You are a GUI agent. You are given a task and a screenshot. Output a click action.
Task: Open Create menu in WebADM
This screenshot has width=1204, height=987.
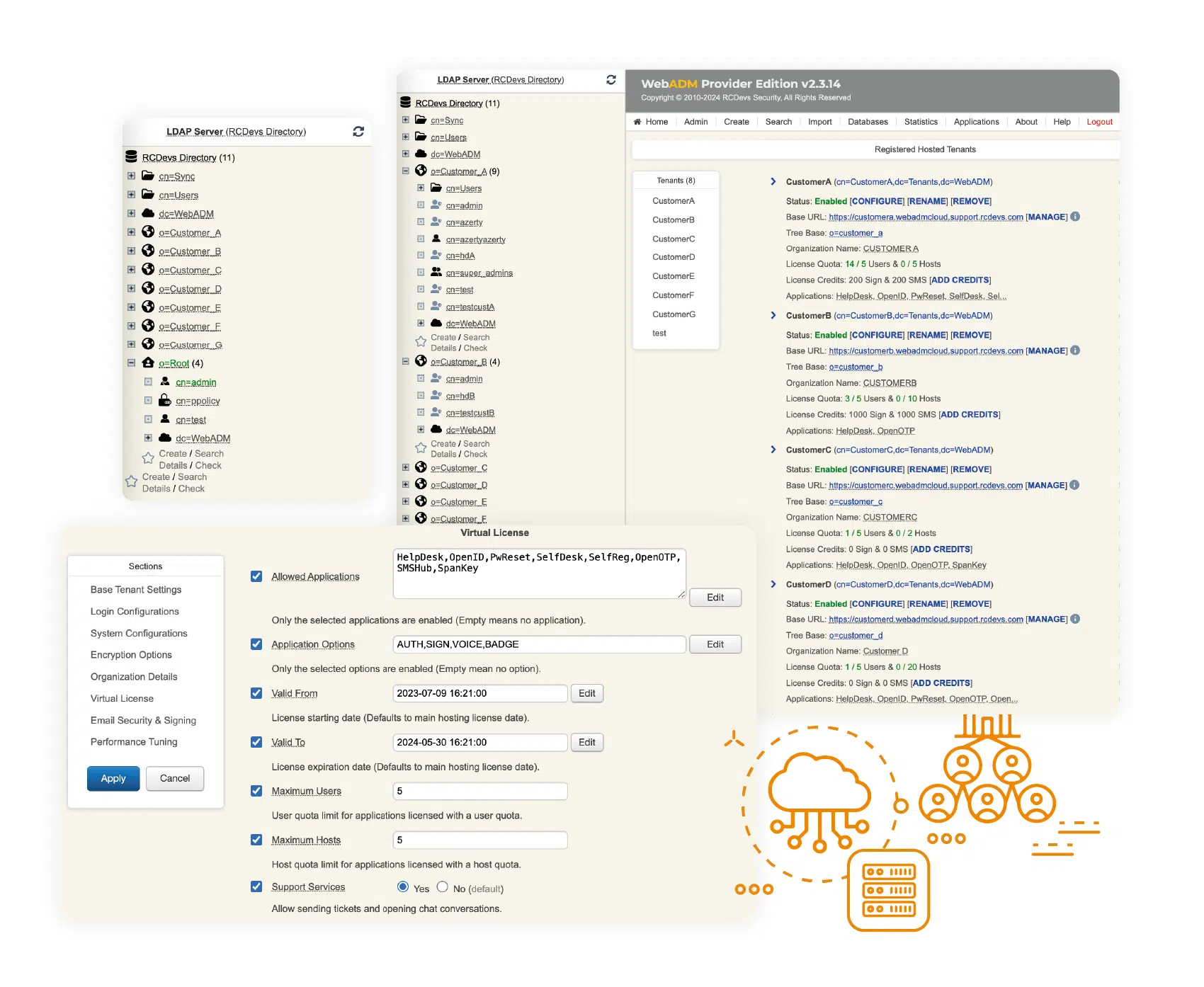click(x=736, y=122)
